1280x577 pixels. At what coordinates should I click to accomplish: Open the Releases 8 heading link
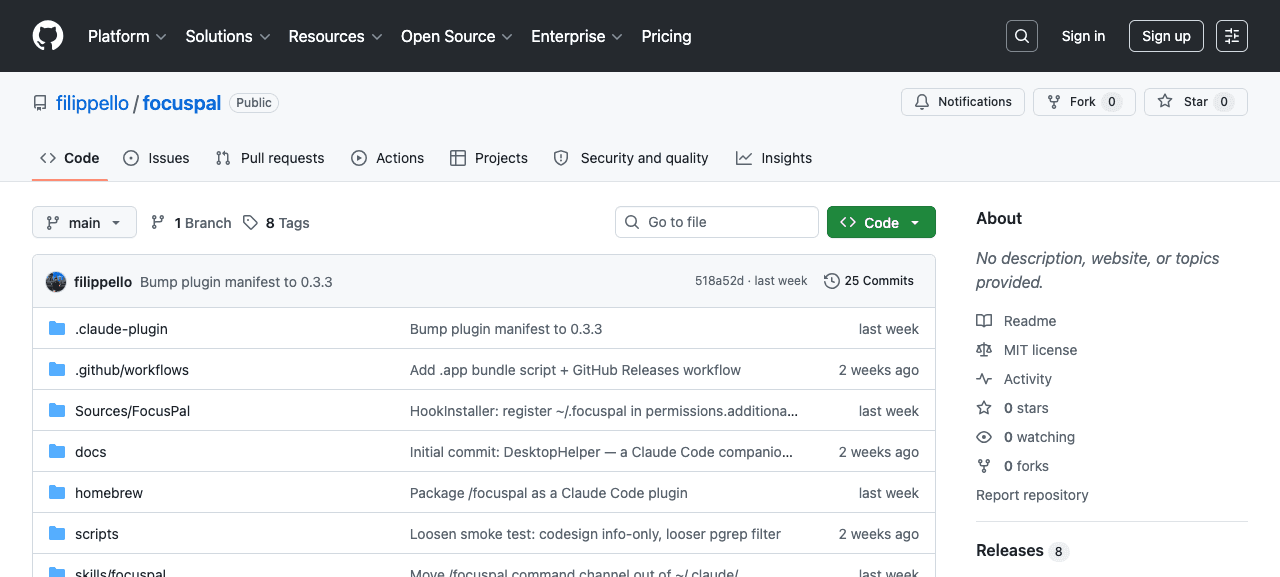tap(1022, 551)
